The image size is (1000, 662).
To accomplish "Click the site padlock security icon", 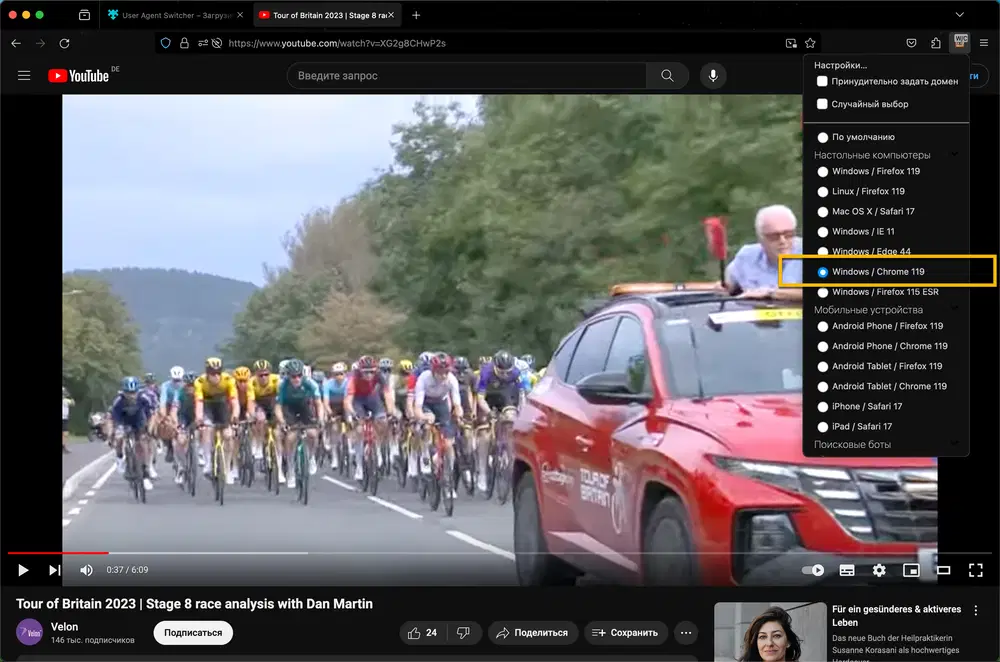I will pyautogui.click(x=184, y=43).
